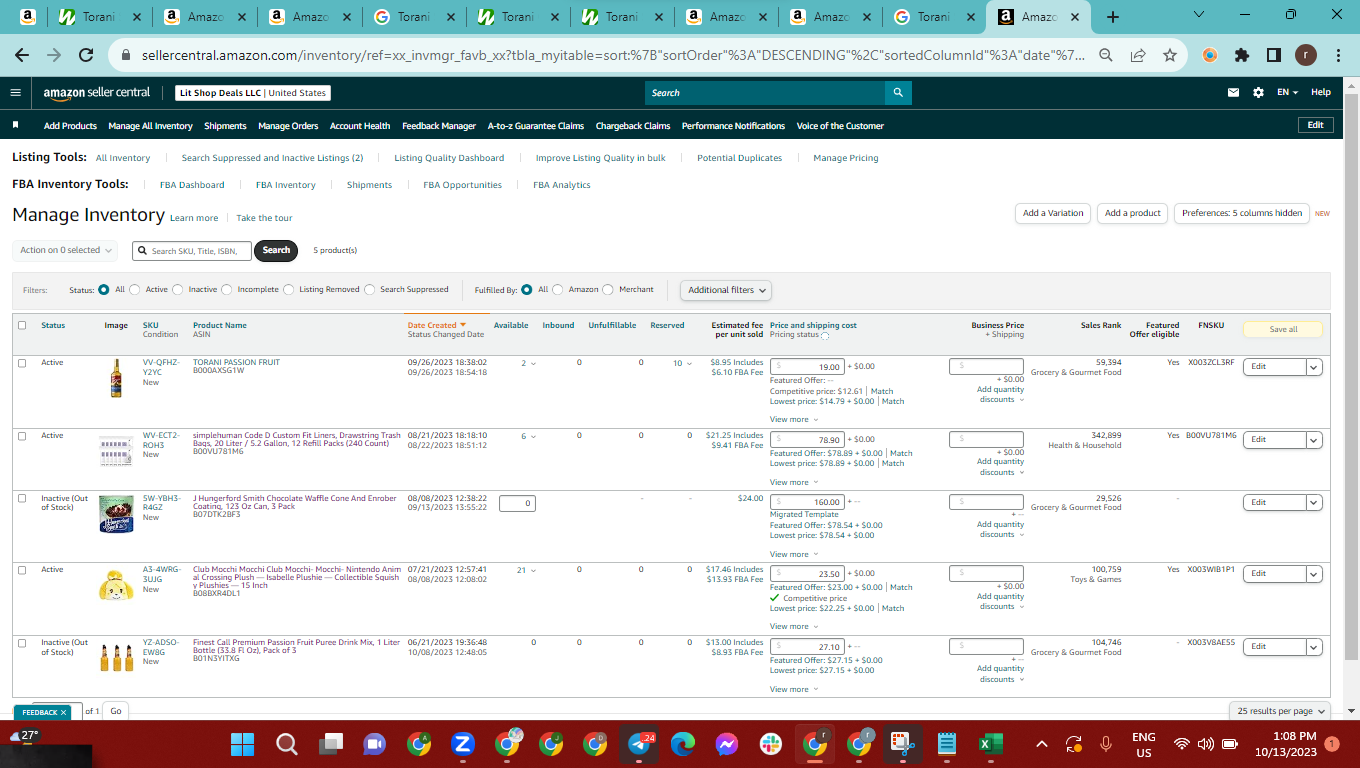
Task: Click the search magnifier button in header
Action: (898, 93)
